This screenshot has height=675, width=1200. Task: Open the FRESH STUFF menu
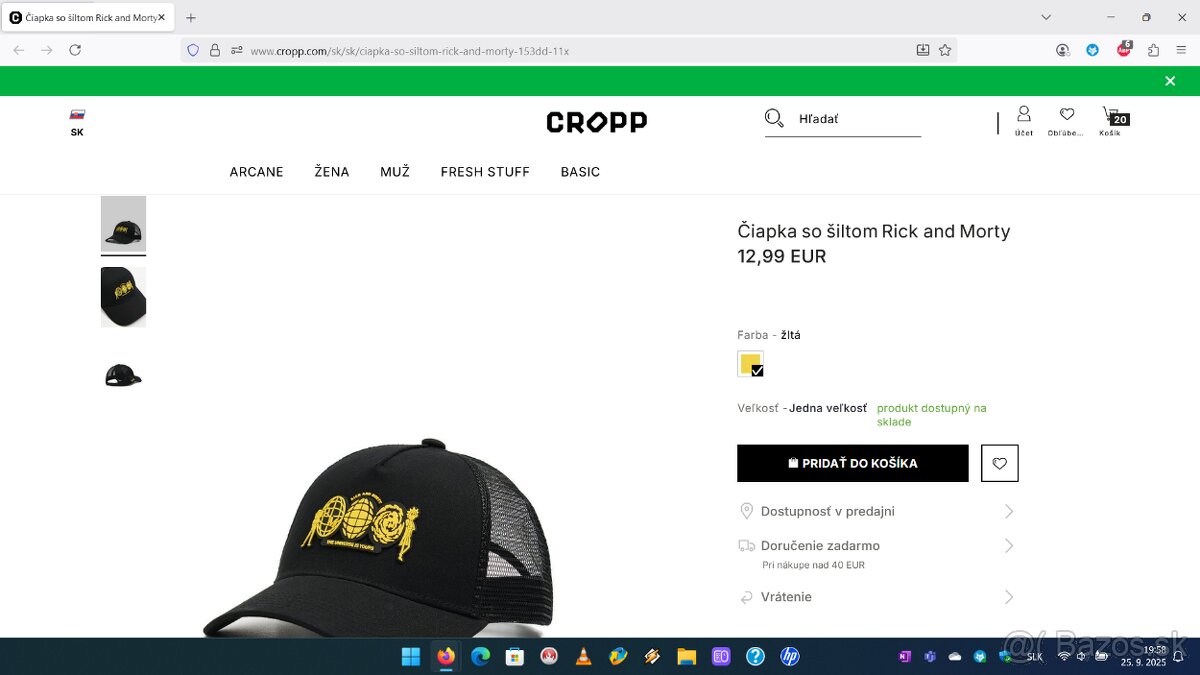click(485, 172)
